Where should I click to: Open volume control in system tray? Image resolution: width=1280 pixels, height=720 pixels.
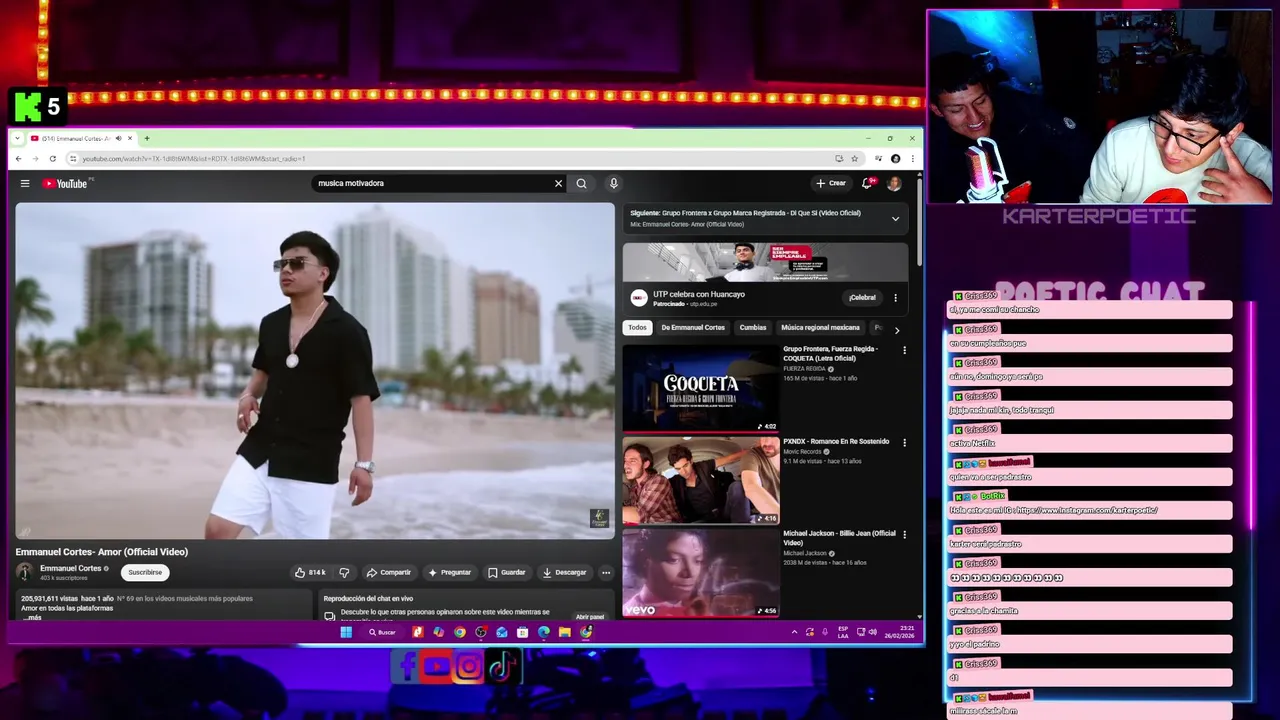[873, 632]
